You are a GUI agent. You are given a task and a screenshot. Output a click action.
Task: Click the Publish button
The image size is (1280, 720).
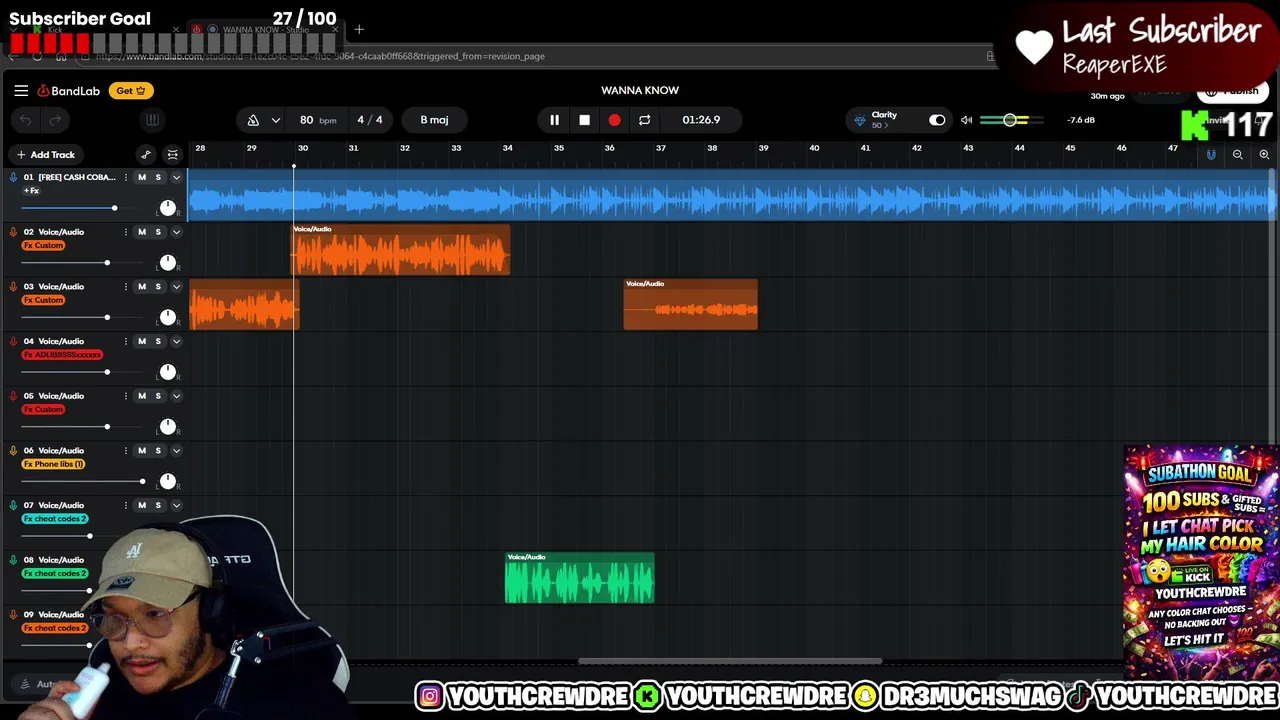point(1232,91)
